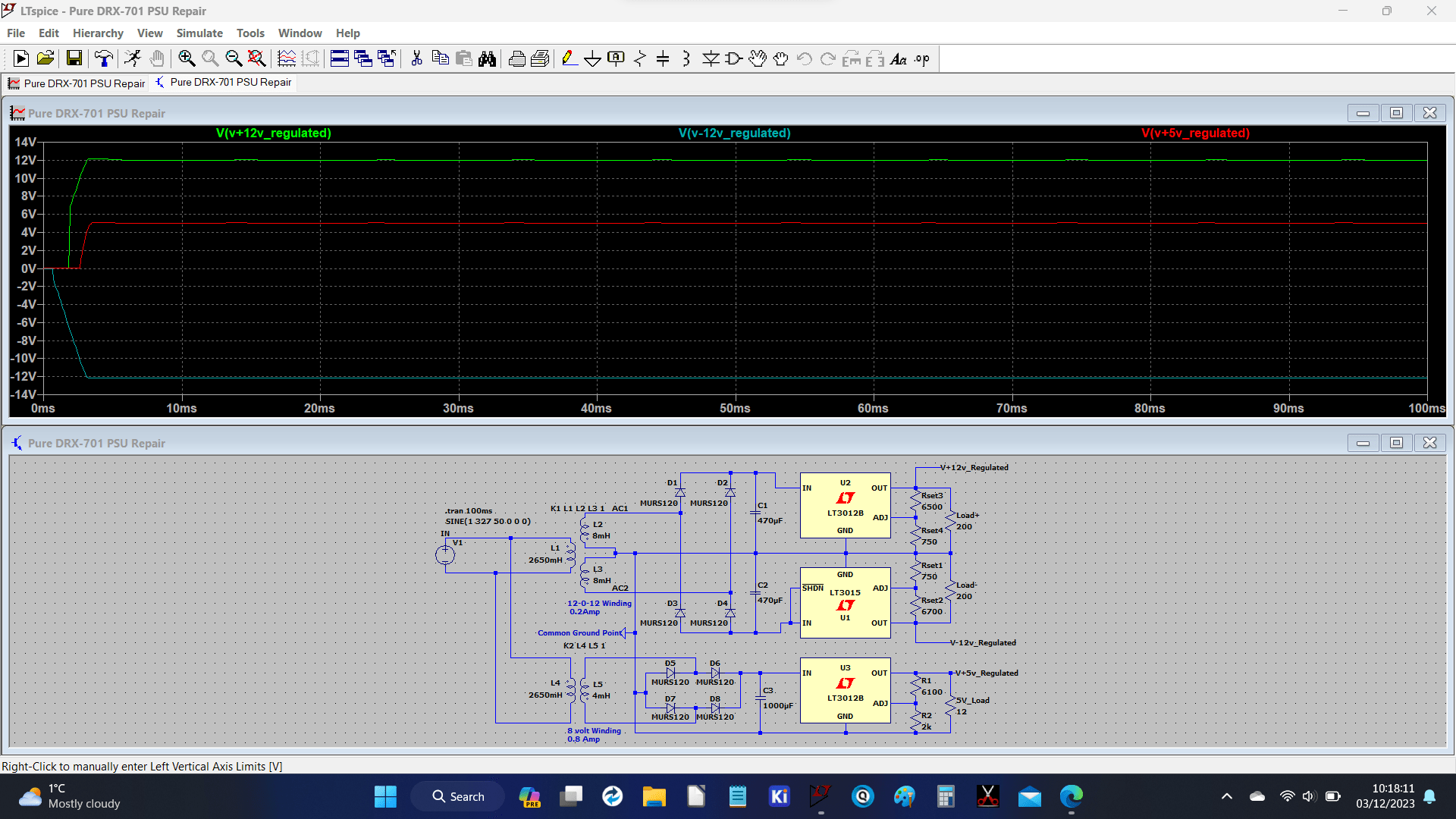1456x819 pixels.
Task: Select the Text 'Aa' tool
Action: [x=899, y=58]
